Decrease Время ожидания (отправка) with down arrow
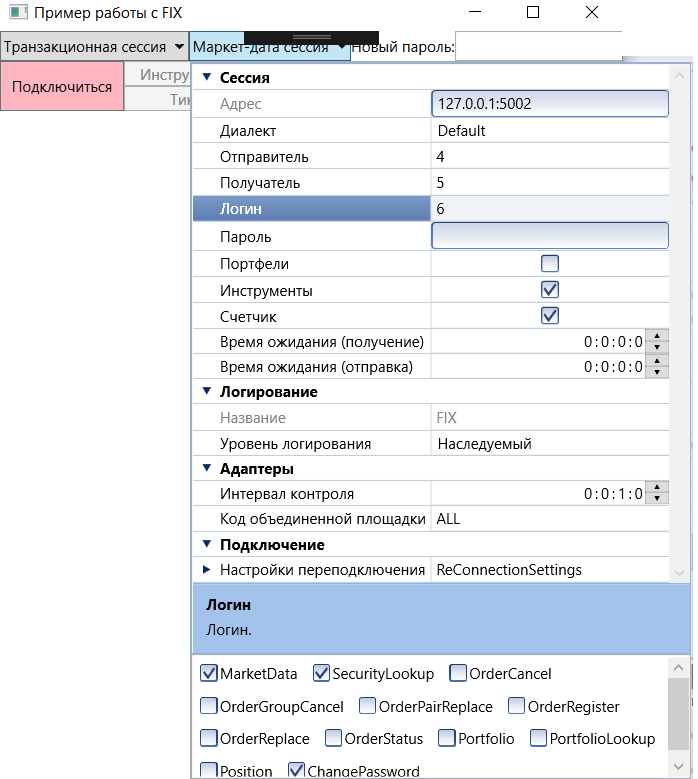This screenshot has height=779, width=698. pyautogui.click(x=657, y=373)
